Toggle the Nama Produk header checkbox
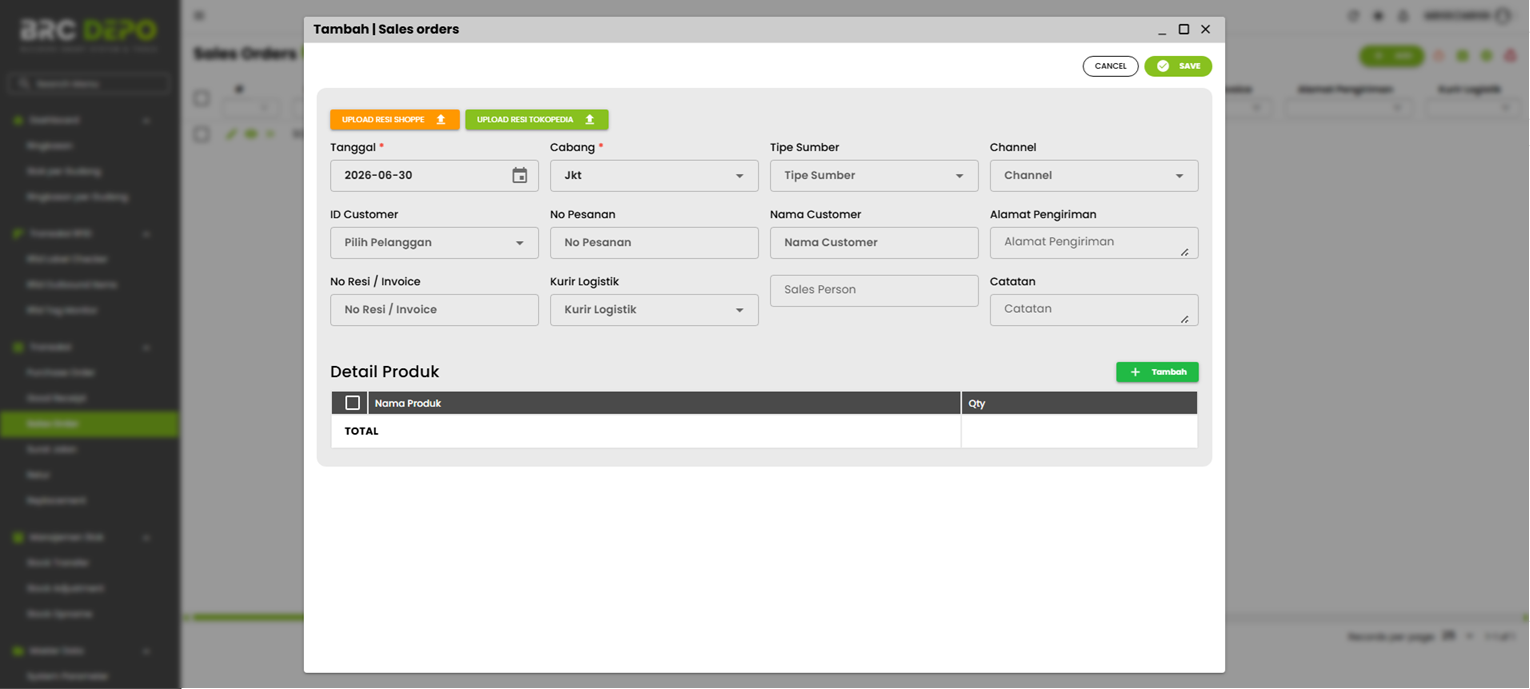1530x689 pixels. 352,403
